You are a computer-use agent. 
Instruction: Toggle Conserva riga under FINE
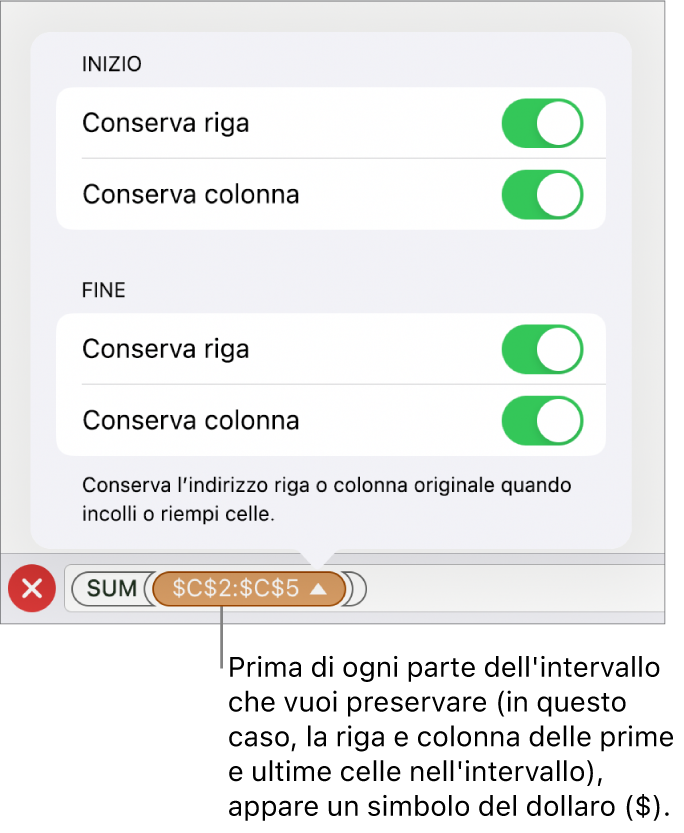tap(541, 349)
